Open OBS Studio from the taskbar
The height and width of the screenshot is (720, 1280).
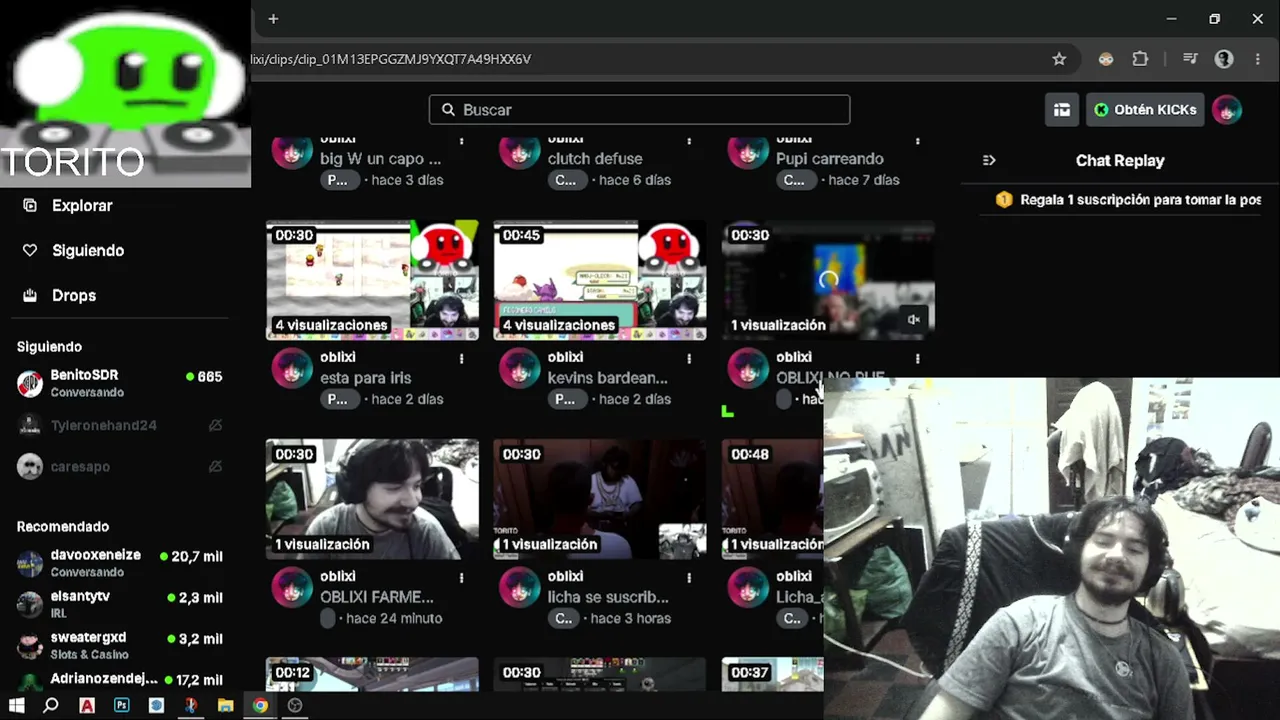295,706
